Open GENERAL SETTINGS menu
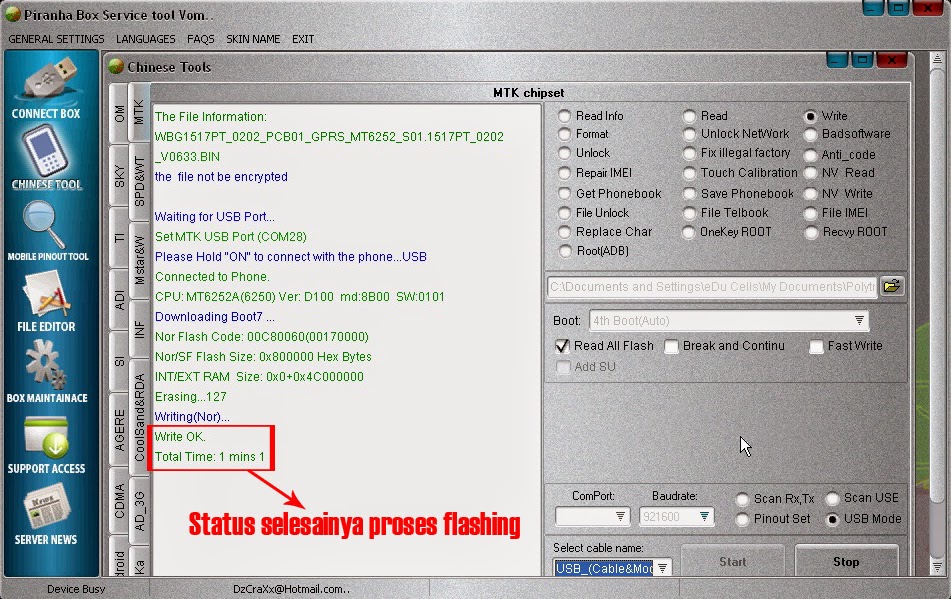This screenshot has height=599, width=951. tap(56, 39)
